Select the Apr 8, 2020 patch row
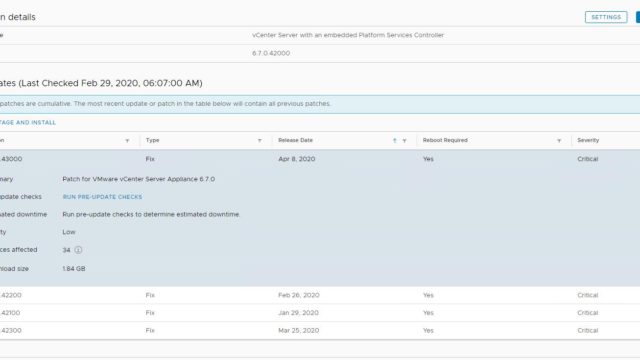This screenshot has height=360, width=640. [320, 159]
